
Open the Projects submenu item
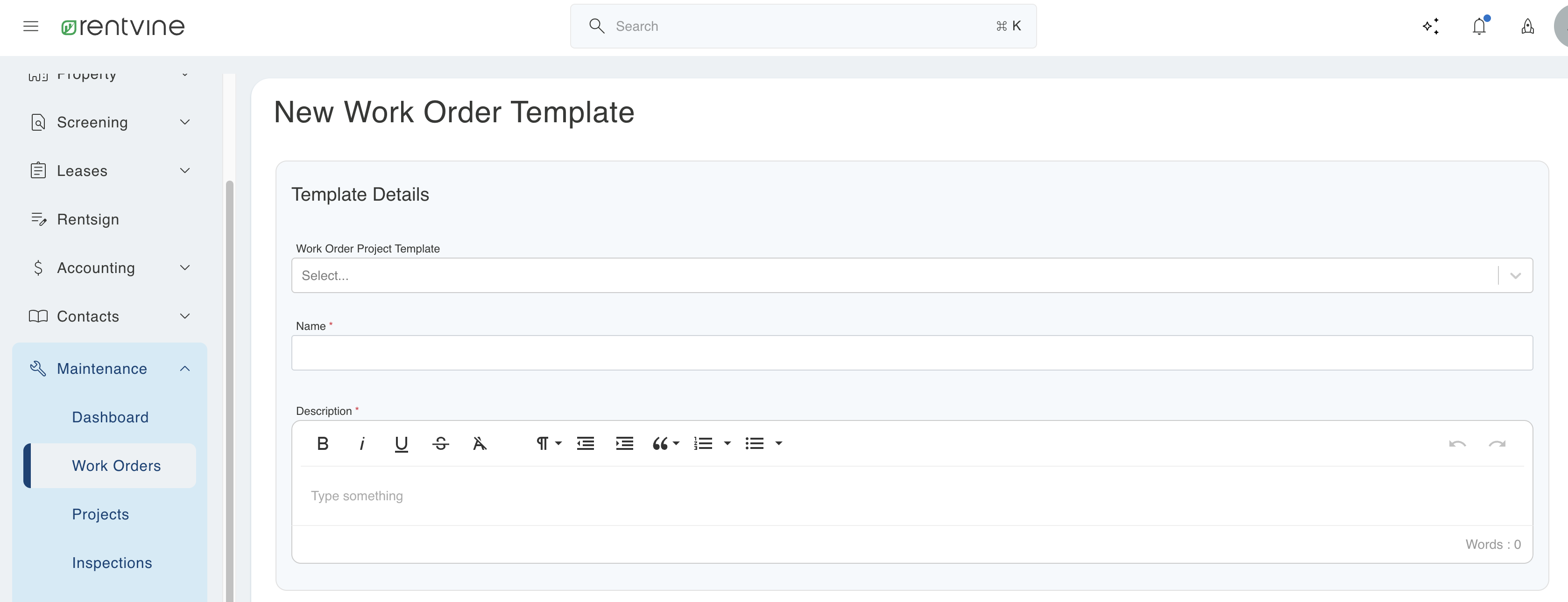tap(100, 514)
